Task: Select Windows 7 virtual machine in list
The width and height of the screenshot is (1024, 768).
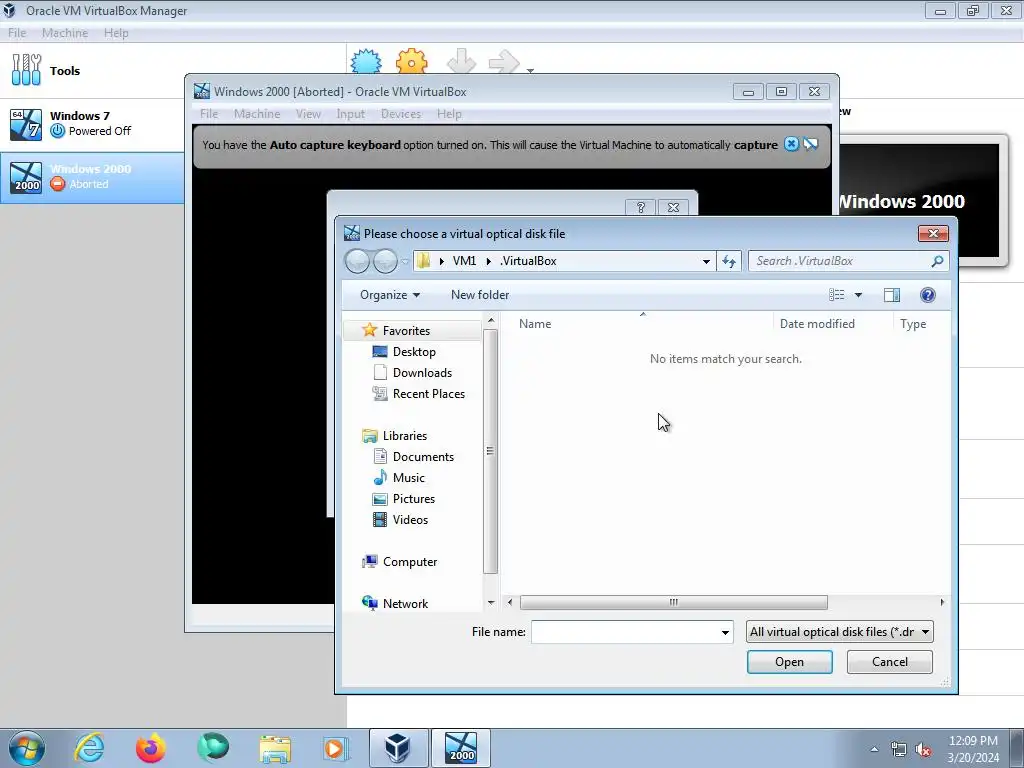Action: (x=91, y=124)
